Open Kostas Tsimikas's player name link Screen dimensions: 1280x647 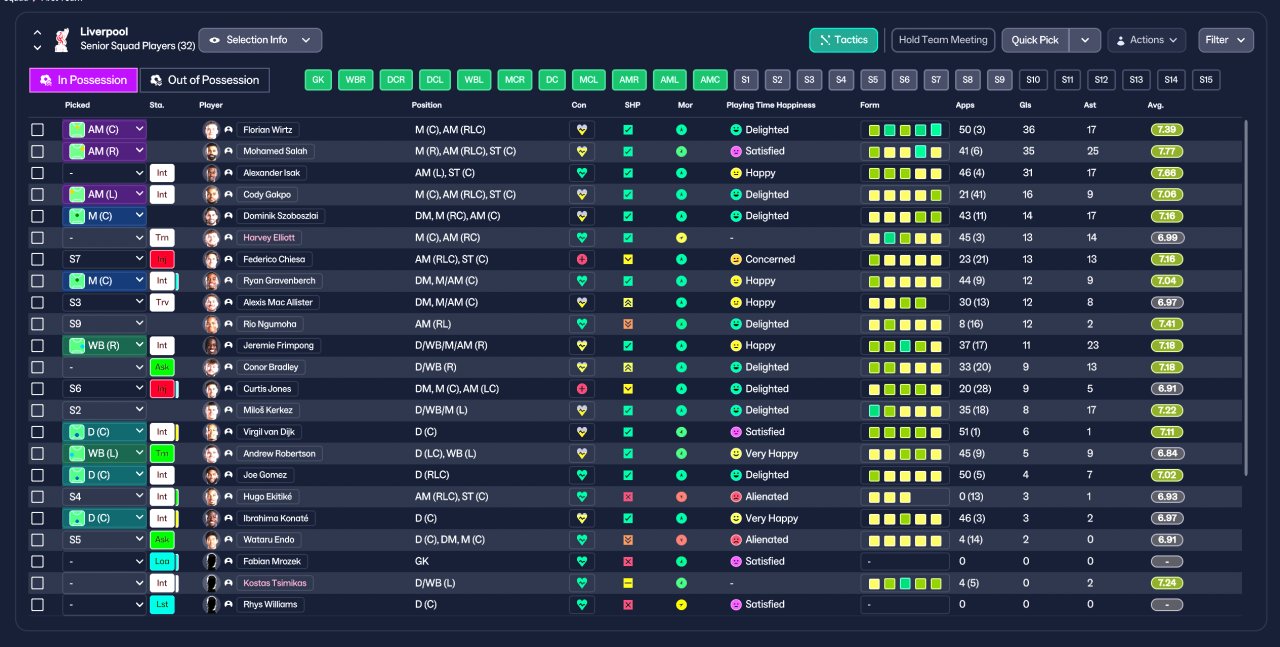click(275, 583)
